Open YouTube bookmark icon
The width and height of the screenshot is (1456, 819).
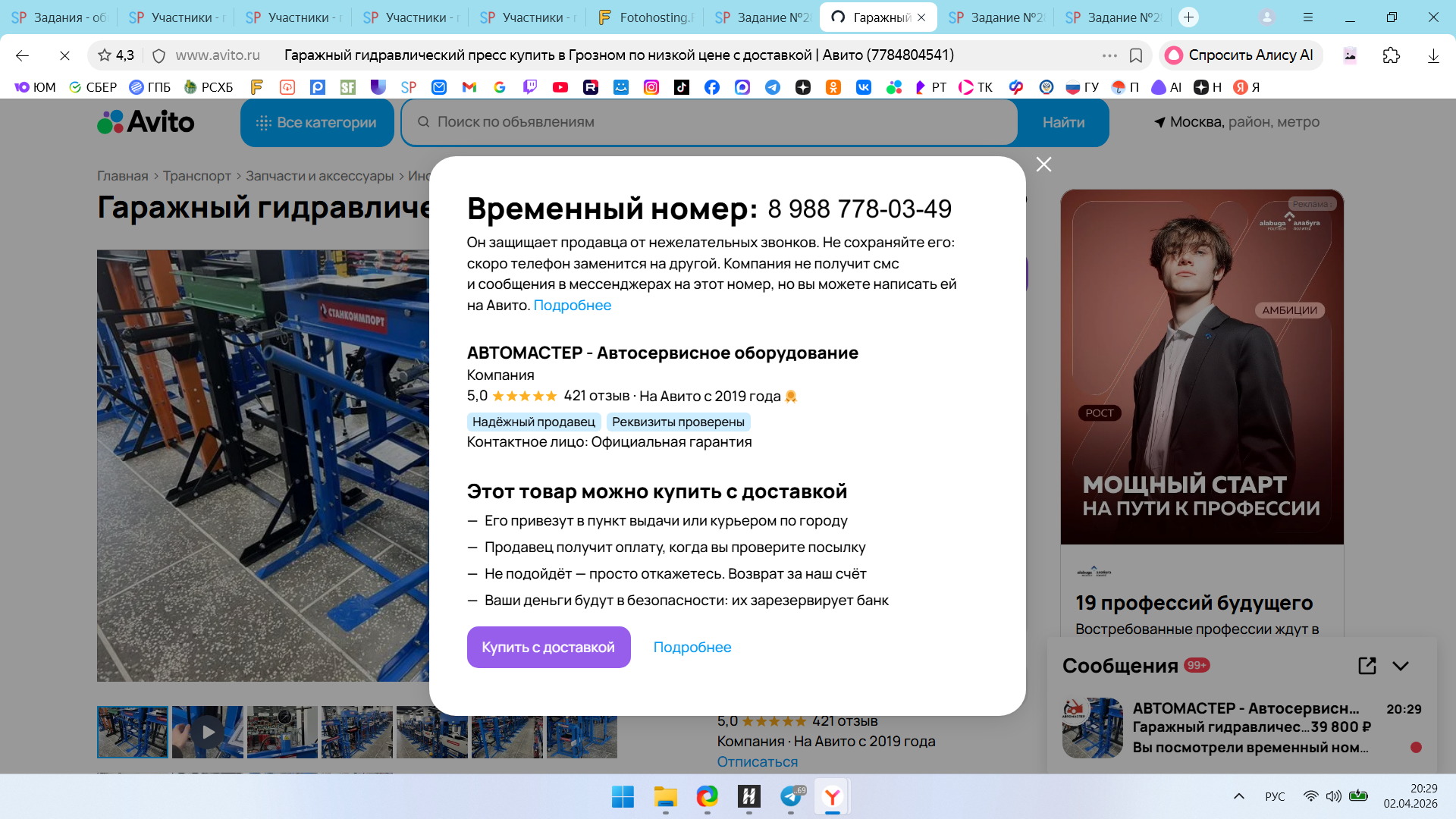pyautogui.click(x=560, y=87)
